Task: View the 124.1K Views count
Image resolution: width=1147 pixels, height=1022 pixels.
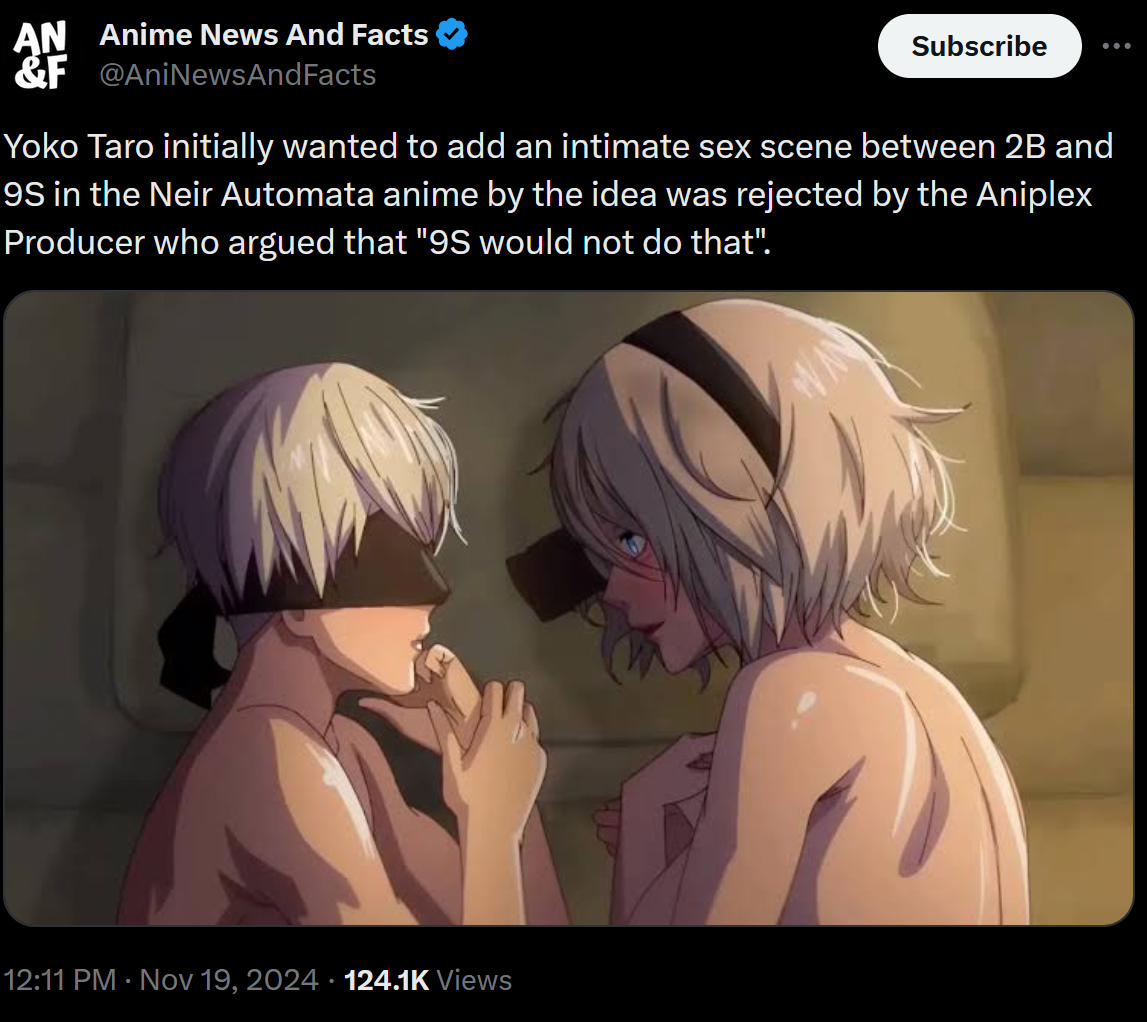Action: (x=427, y=980)
